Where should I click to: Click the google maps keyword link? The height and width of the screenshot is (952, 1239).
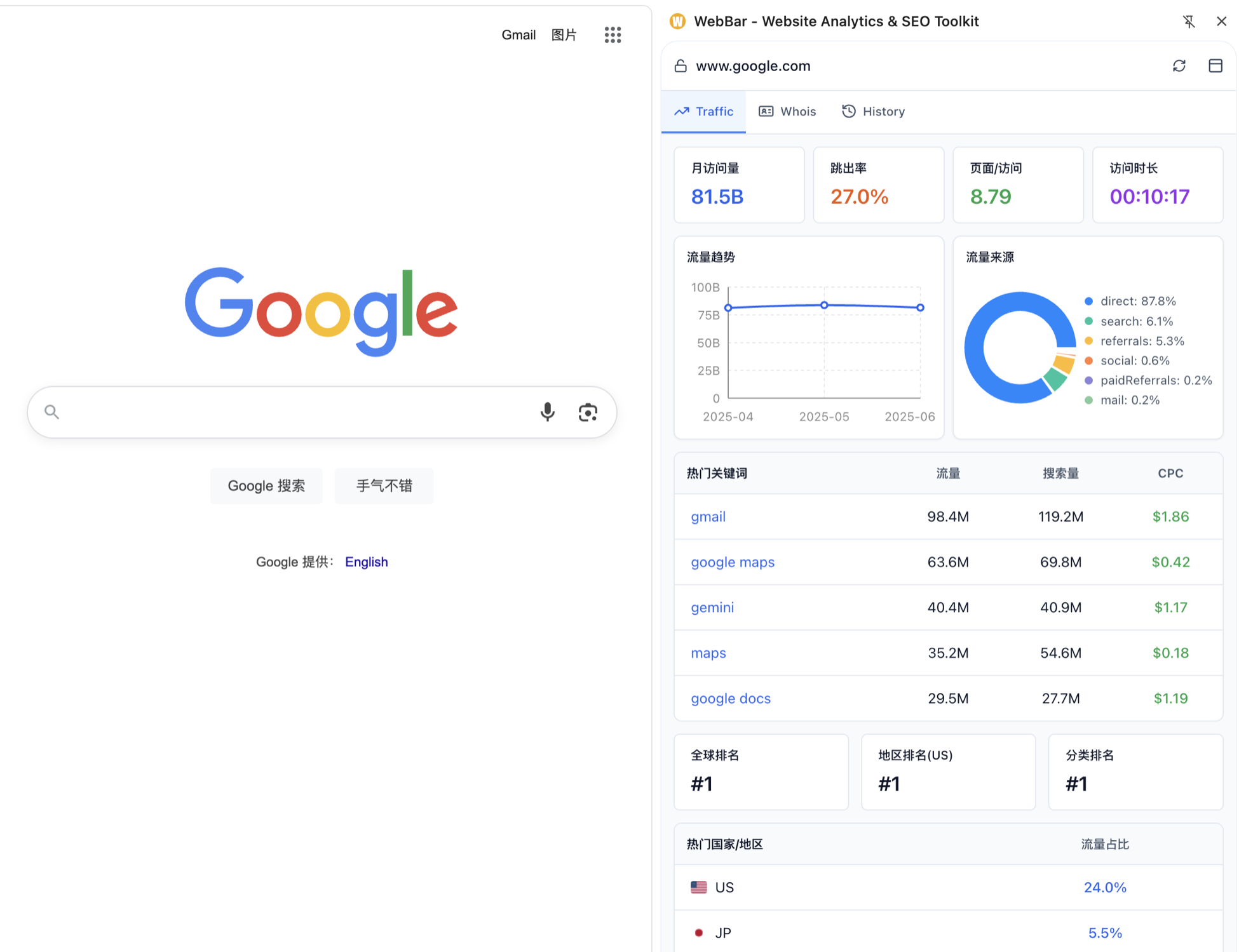(732, 563)
